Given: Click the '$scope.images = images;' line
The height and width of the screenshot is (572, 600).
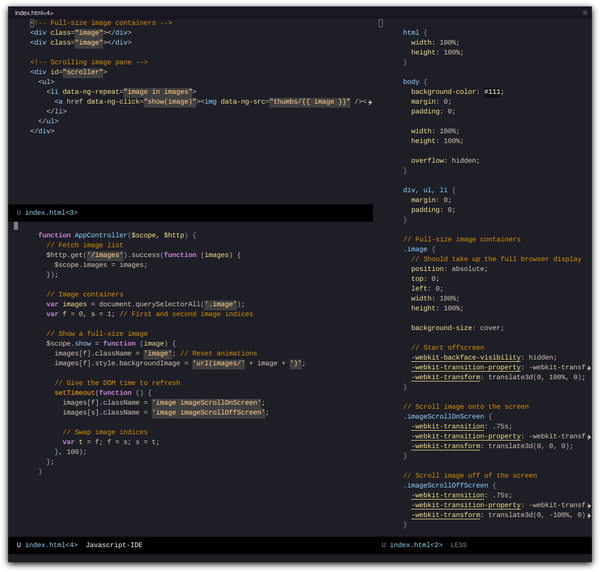Looking at the screenshot, I should pos(101,265).
